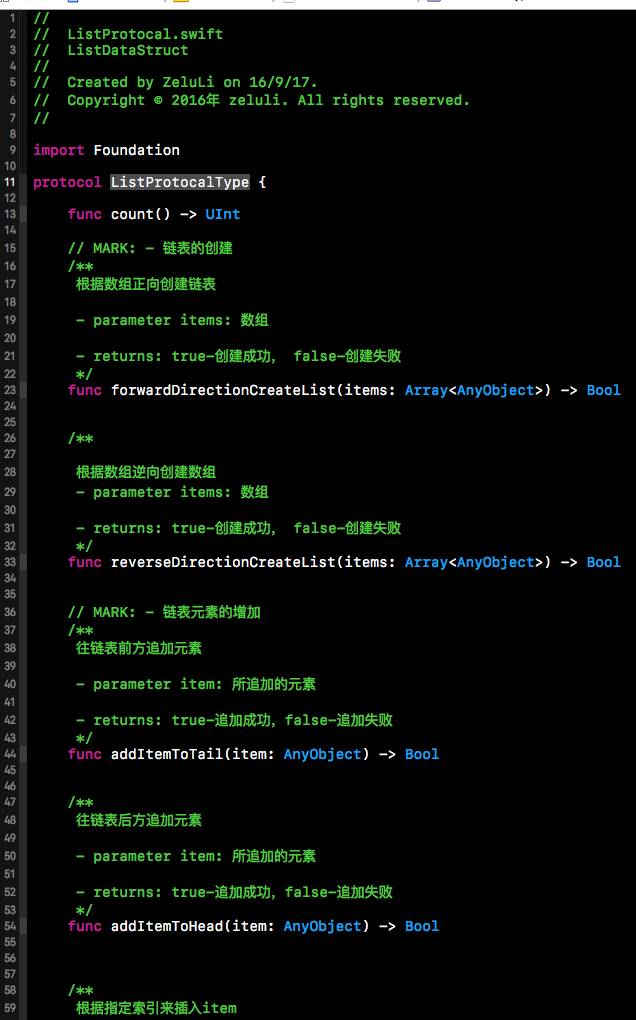Click the 'func' keyword on line 13

click(x=85, y=214)
